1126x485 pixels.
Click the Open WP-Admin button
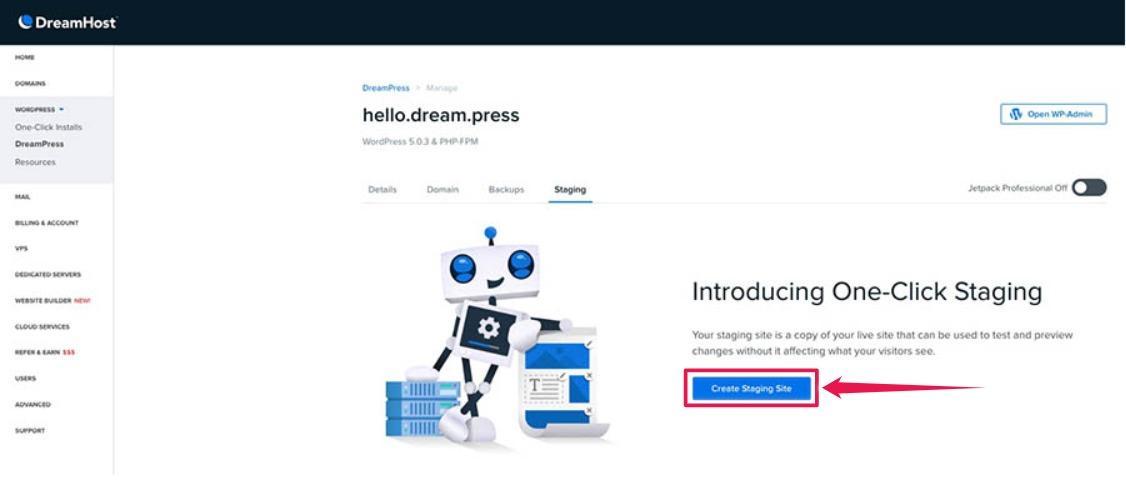(x=1053, y=114)
